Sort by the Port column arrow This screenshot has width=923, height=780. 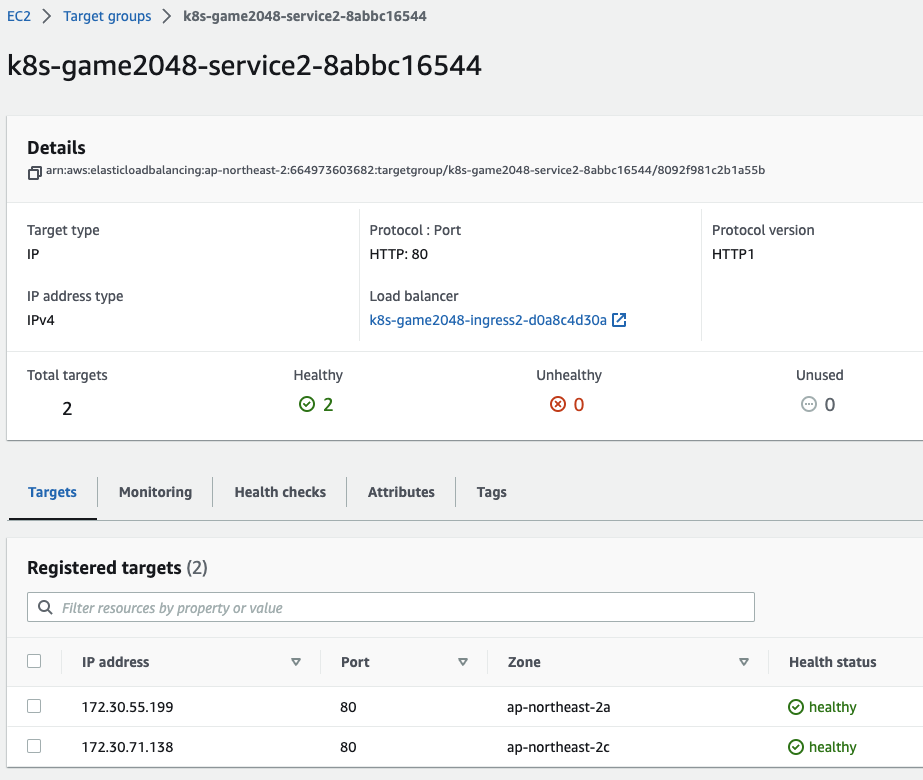(x=463, y=662)
